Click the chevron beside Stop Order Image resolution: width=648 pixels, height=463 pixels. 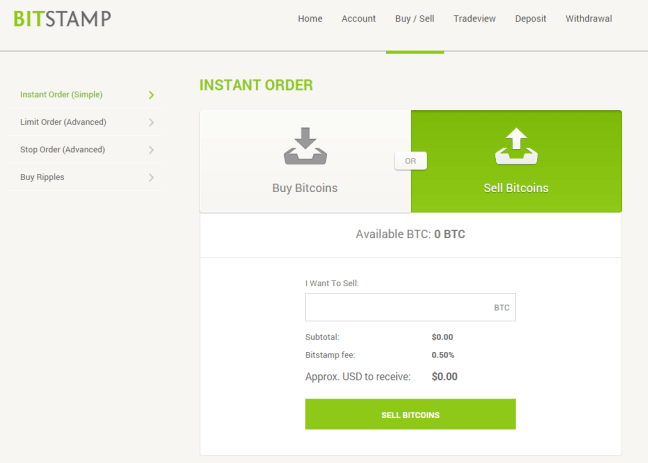[x=151, y=150]
